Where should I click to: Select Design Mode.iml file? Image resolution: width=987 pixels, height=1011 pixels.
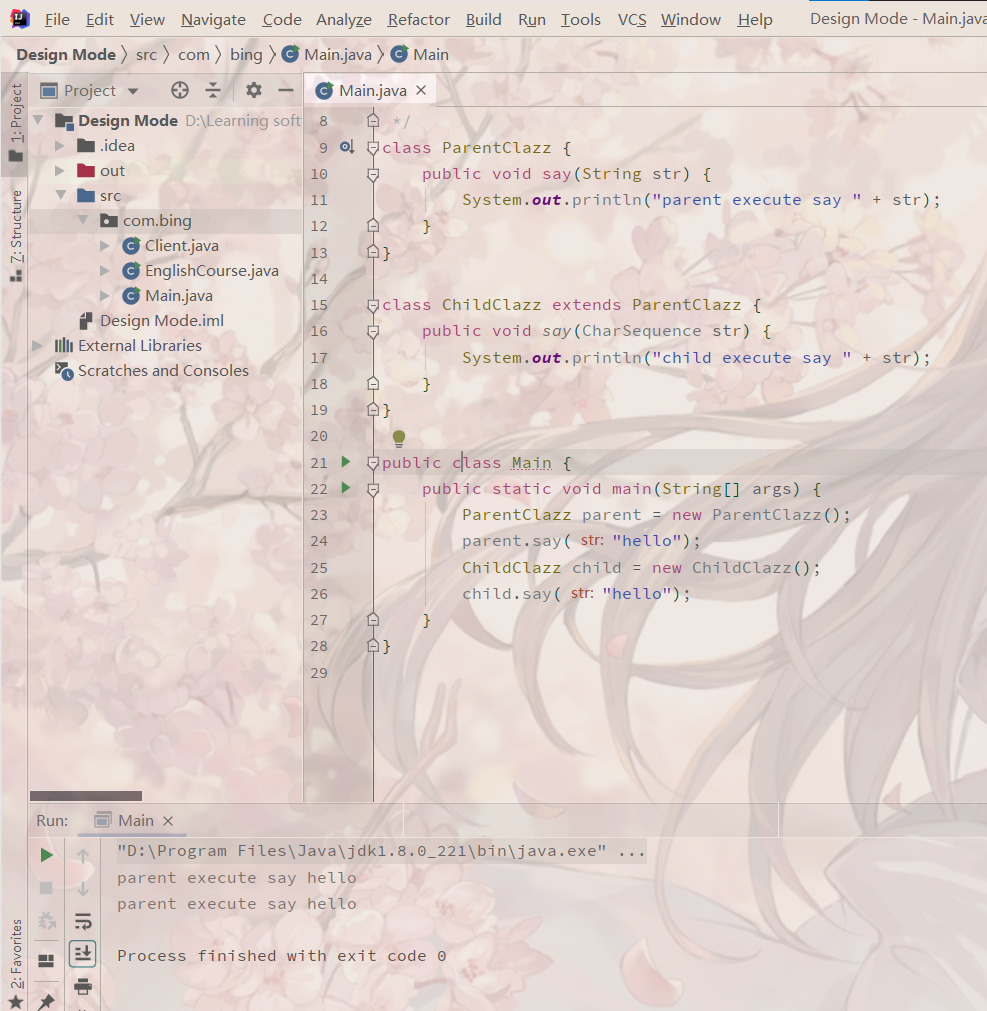click(162, 320)
